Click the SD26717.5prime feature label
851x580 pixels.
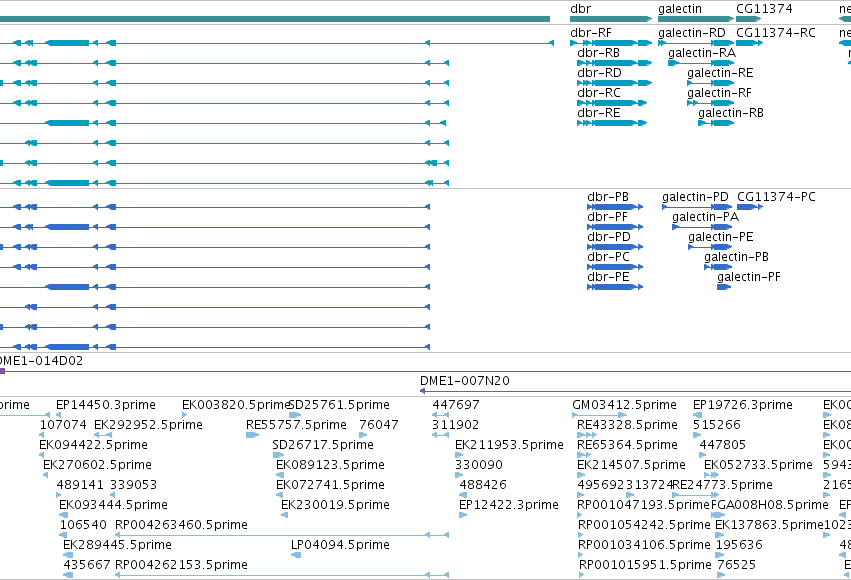tap(323, 445)
